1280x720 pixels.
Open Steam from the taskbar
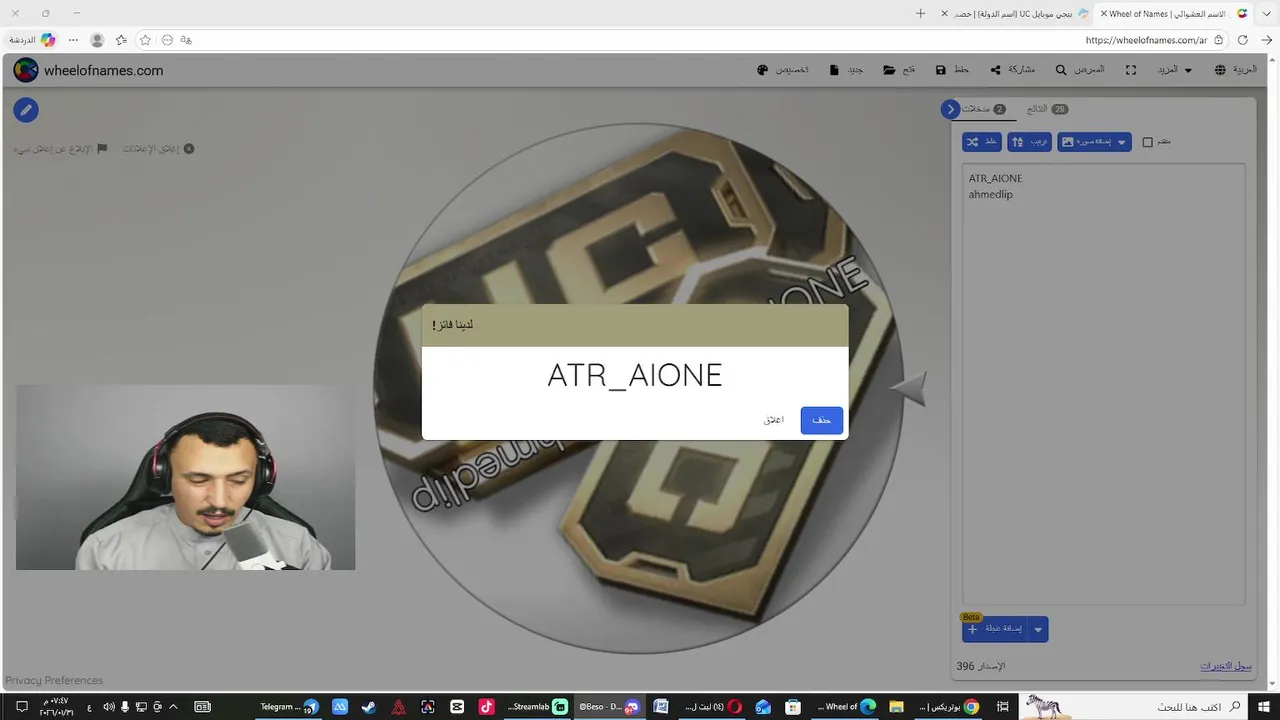click(x=369, y=707)
